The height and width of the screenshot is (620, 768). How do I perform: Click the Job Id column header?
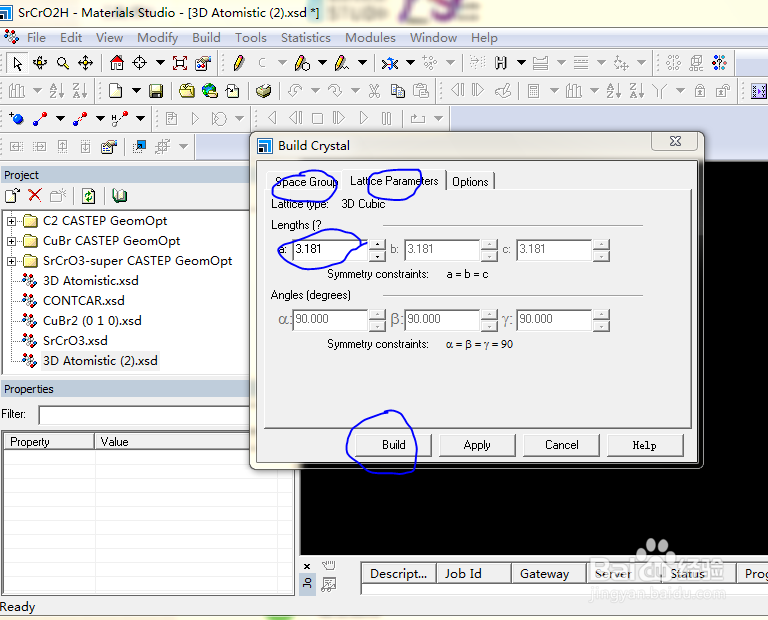[474, 573]
